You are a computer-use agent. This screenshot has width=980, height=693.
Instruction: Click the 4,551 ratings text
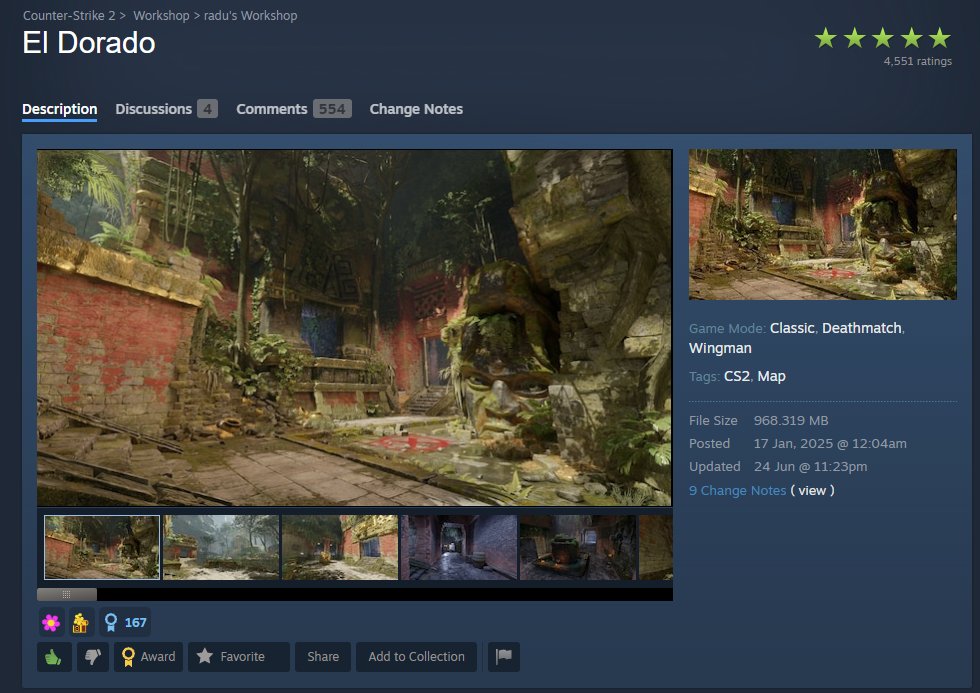click(x=918, y=61)
